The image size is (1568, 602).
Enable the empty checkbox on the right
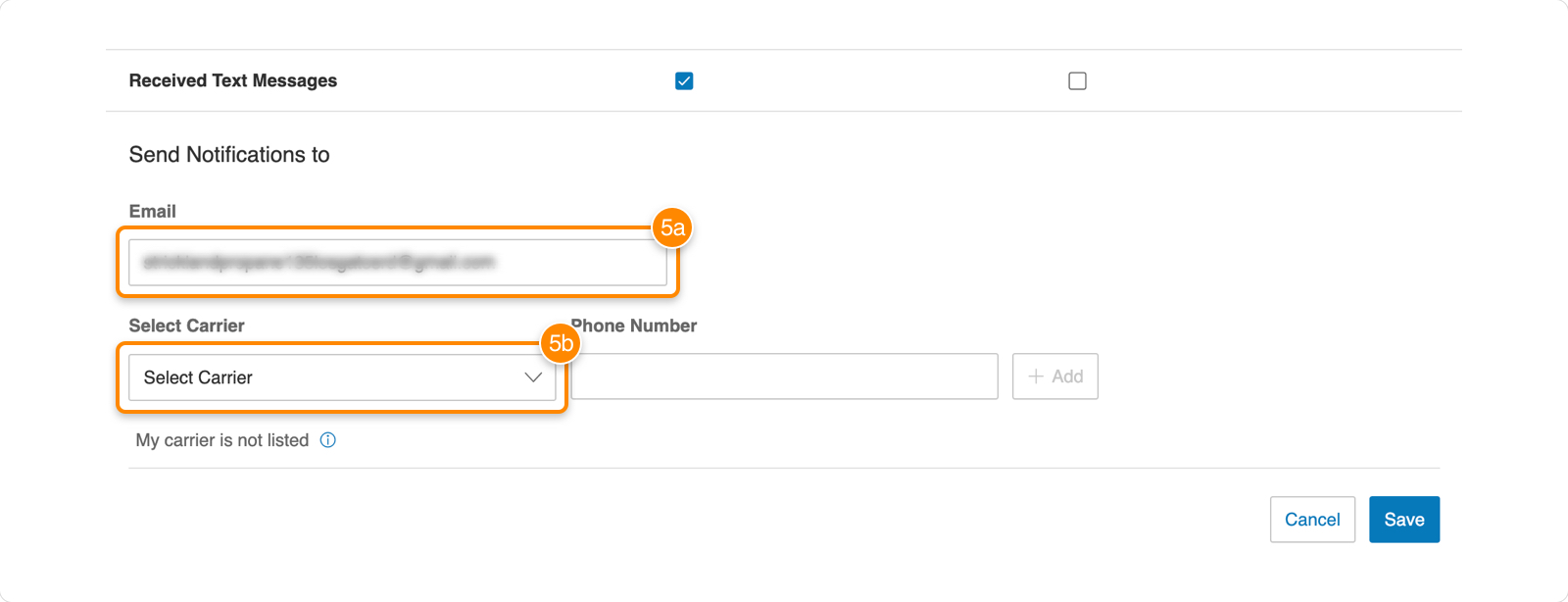(x=1077, y=80)
